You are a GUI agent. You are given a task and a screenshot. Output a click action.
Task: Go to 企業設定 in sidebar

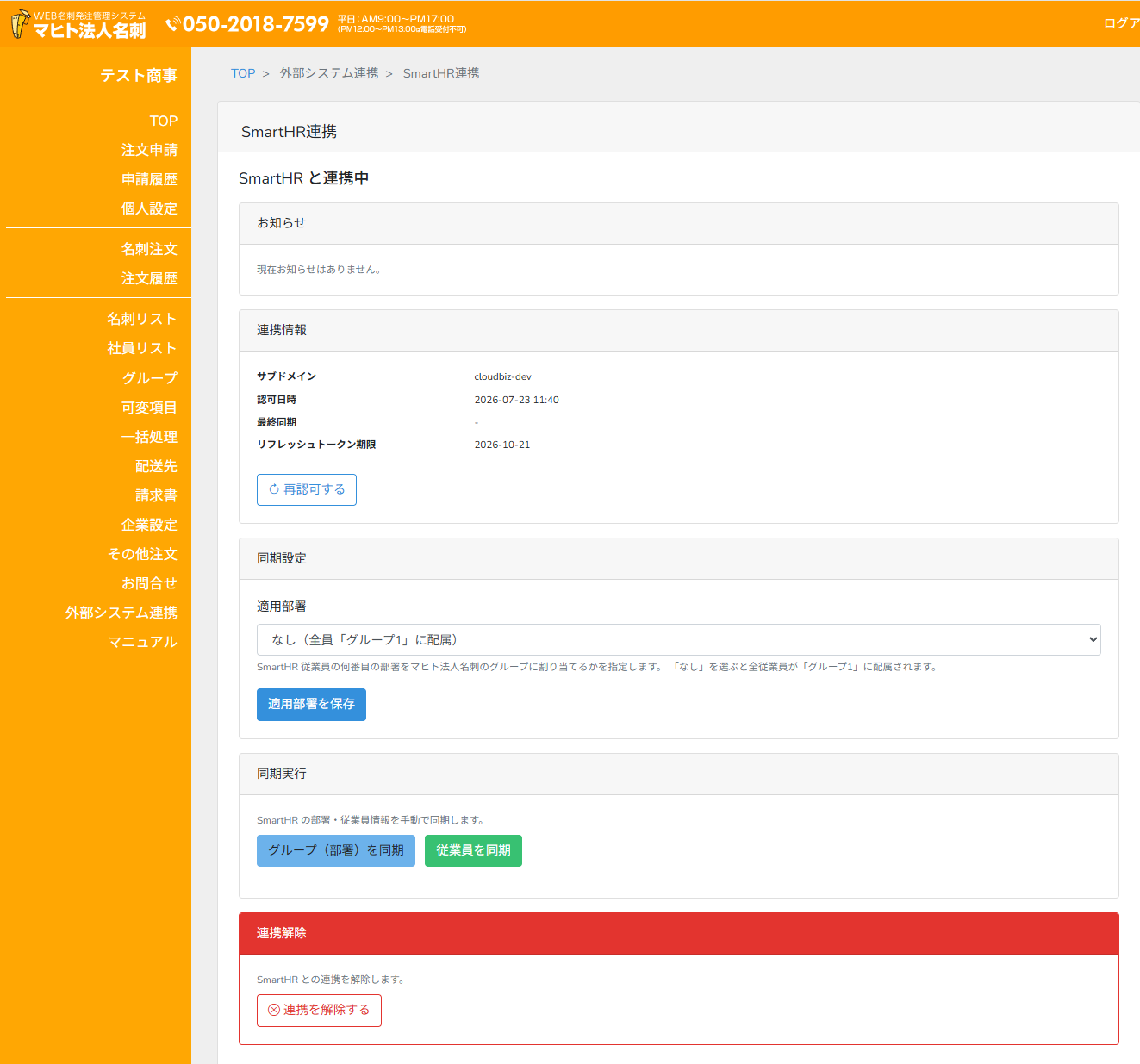click(149, 525)
